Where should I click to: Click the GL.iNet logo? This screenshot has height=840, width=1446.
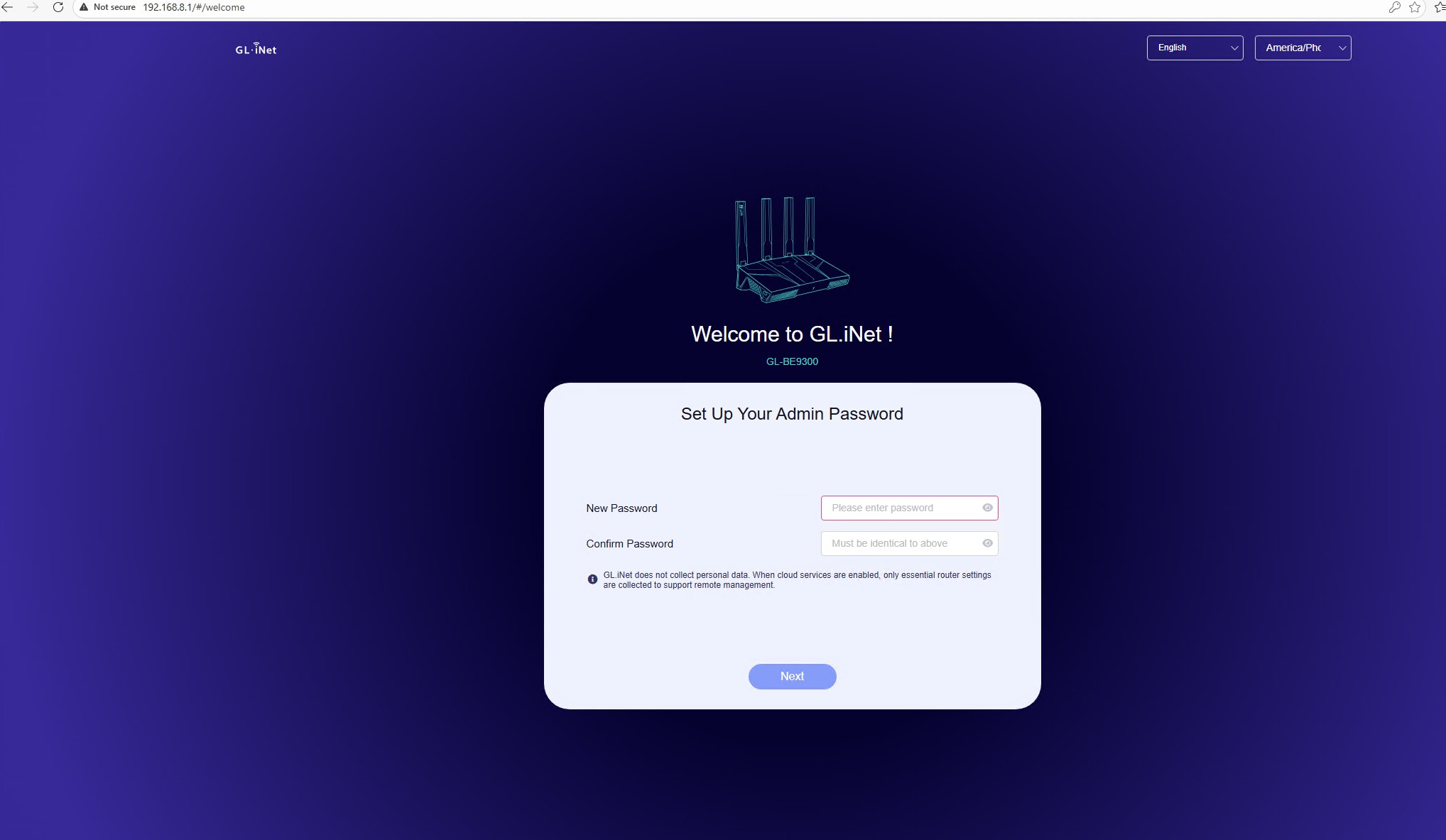pyautogui.click(x=256, y=48)
